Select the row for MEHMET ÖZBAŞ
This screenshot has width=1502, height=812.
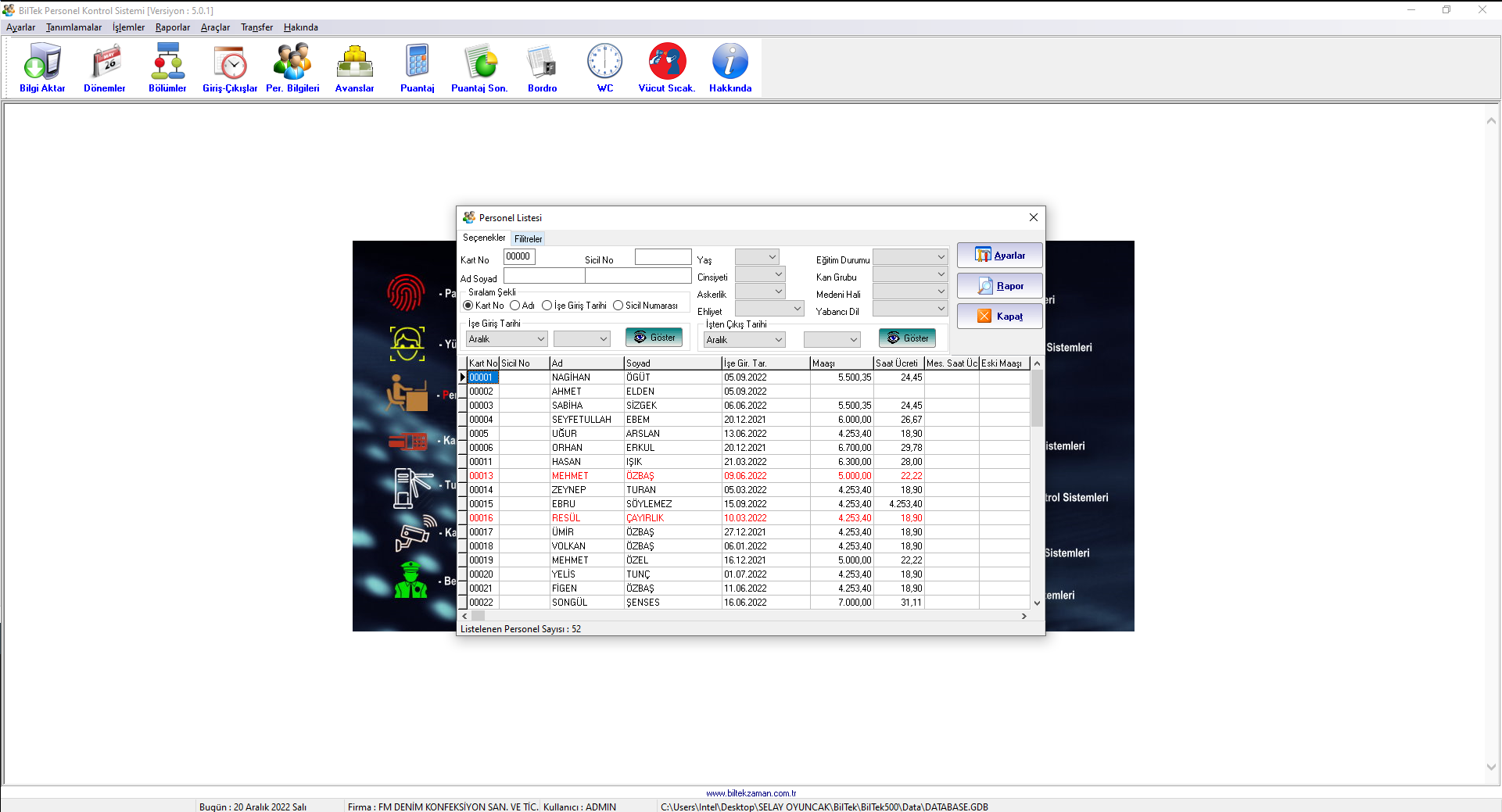(x=747, y=476)
